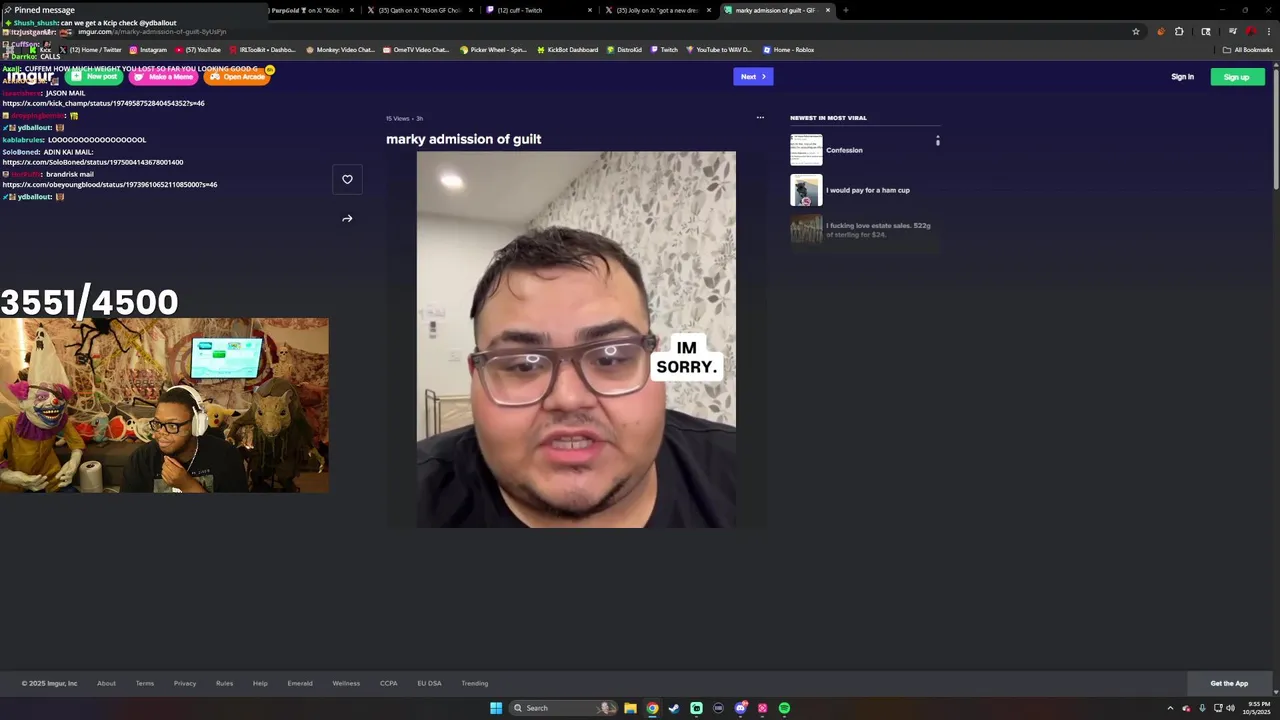The image size is (1280, 720).
Task: Open a new browser tab
Action: [846, 10]
